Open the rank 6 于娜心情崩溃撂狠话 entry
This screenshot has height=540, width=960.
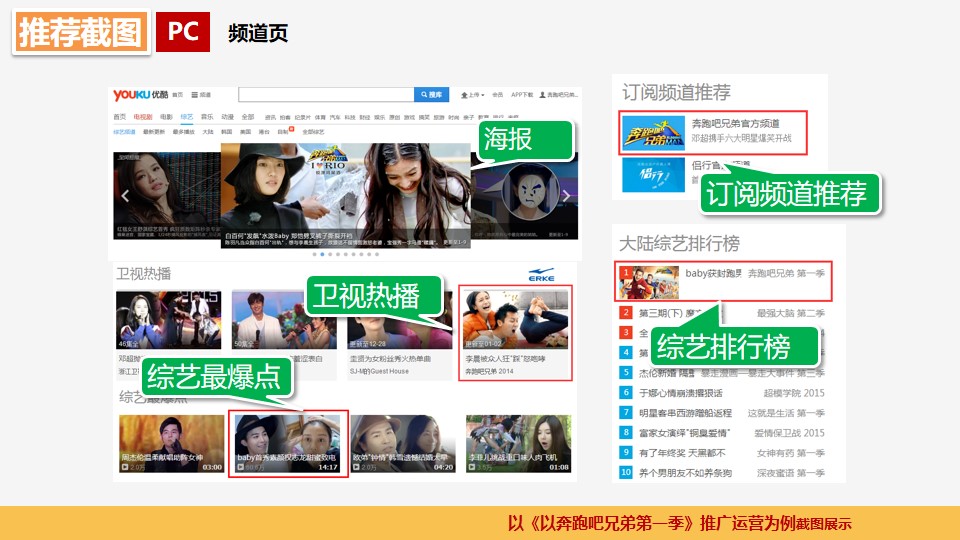[x=681, y=392]
